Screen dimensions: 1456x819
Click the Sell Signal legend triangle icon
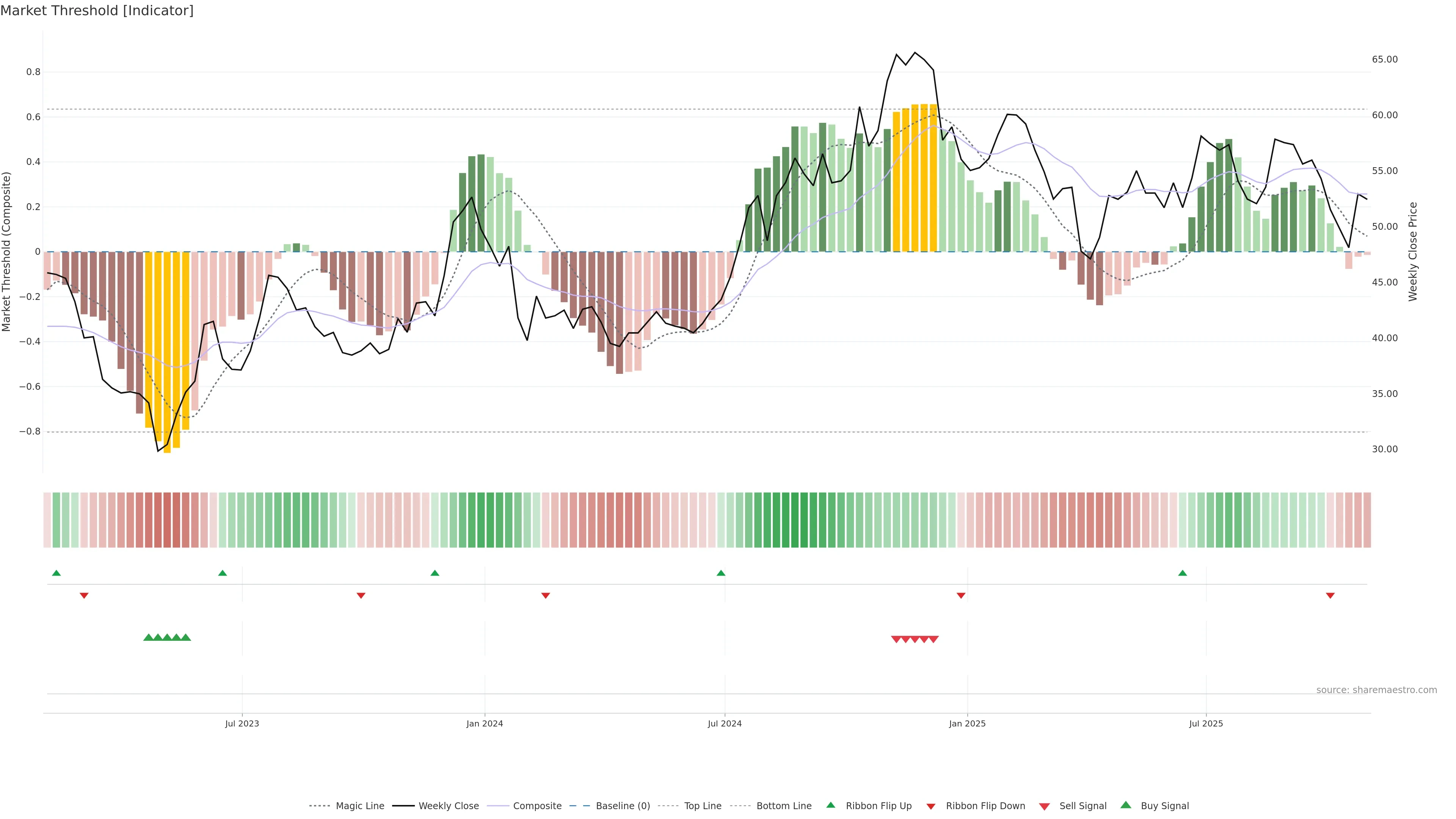tap(1044, 806)
